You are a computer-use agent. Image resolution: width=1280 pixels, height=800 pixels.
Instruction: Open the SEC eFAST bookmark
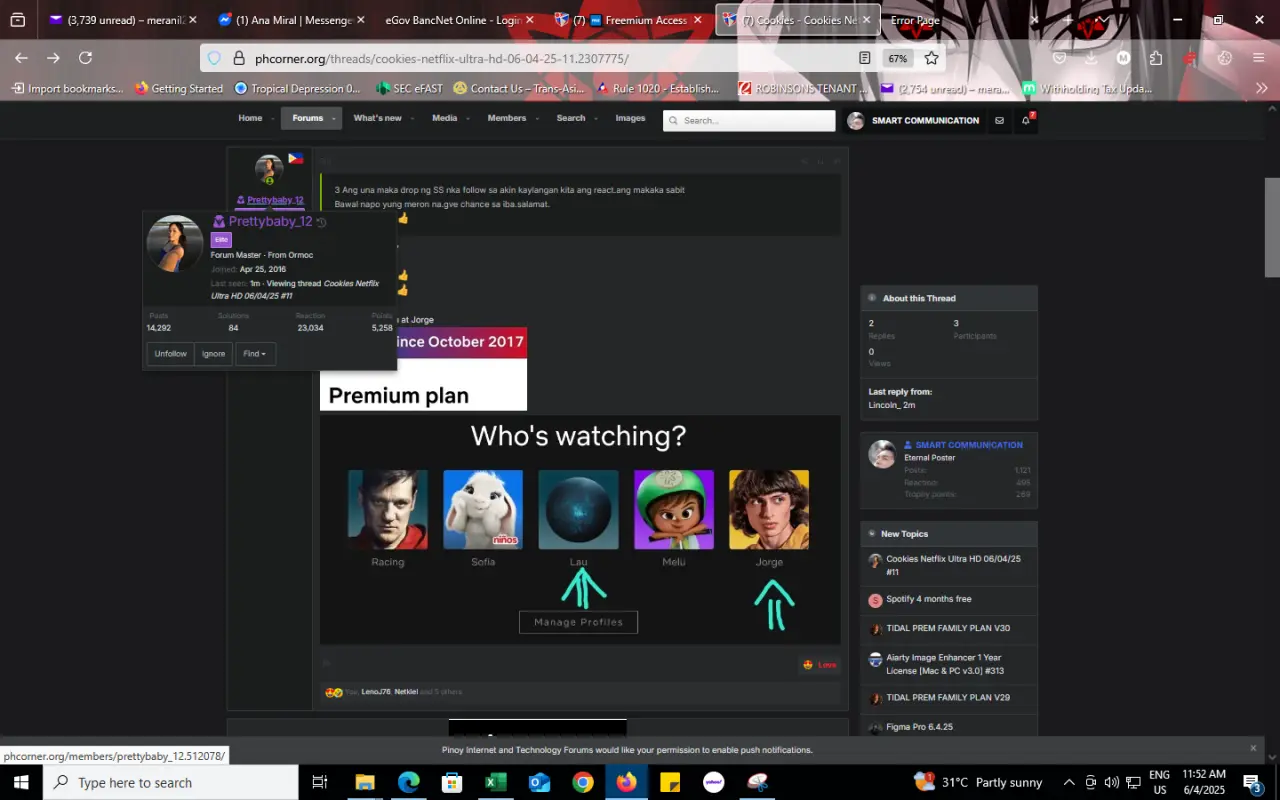click(409, 89)
